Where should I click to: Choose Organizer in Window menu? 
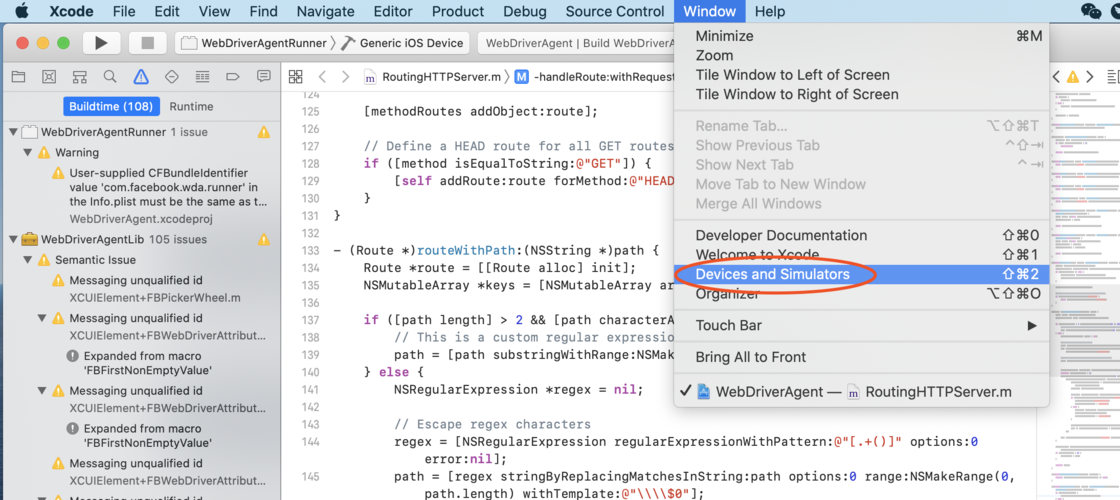coord(861,294)
